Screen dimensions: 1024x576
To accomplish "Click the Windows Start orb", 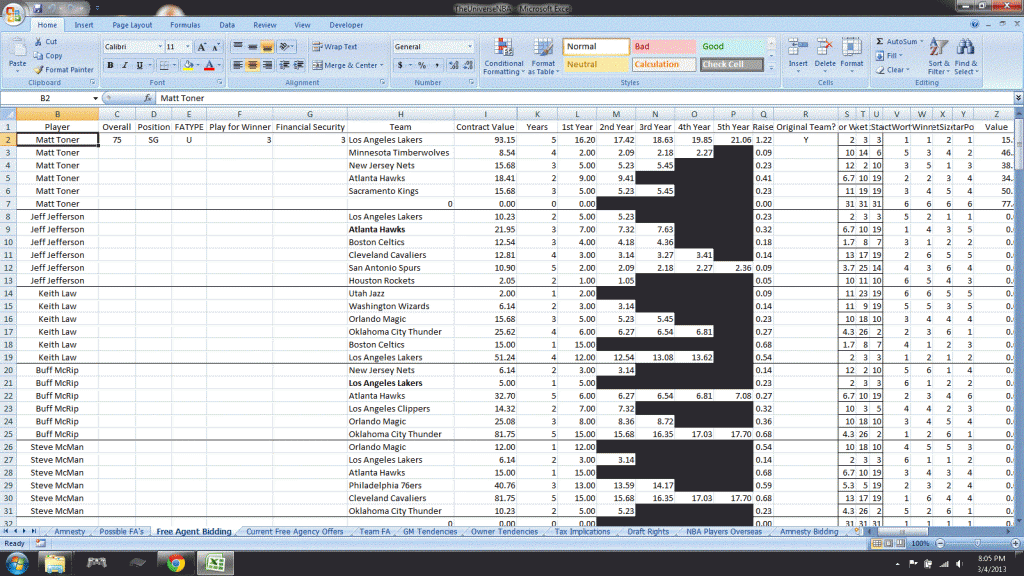I will (x=16, y=563).
